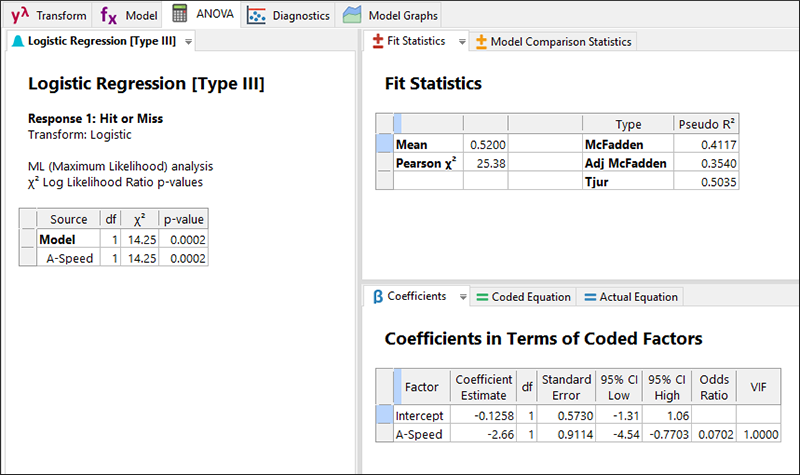800x475 pixels.
Task: Click the Diagnostics scatter plot icon
Action: [257, 16]
